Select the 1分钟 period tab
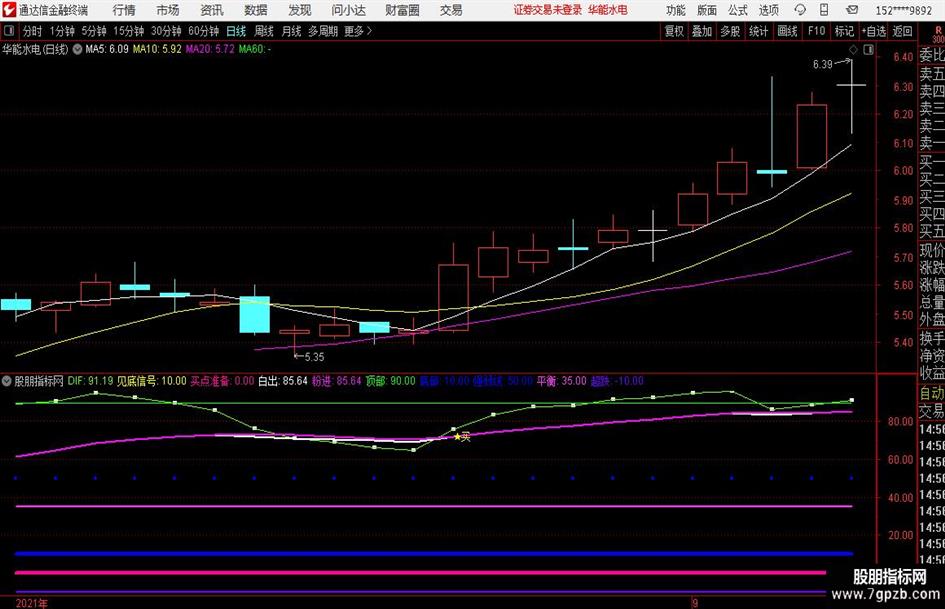This screenshot has height=609, width=945. pyautogui.click(x=62, y=31)
